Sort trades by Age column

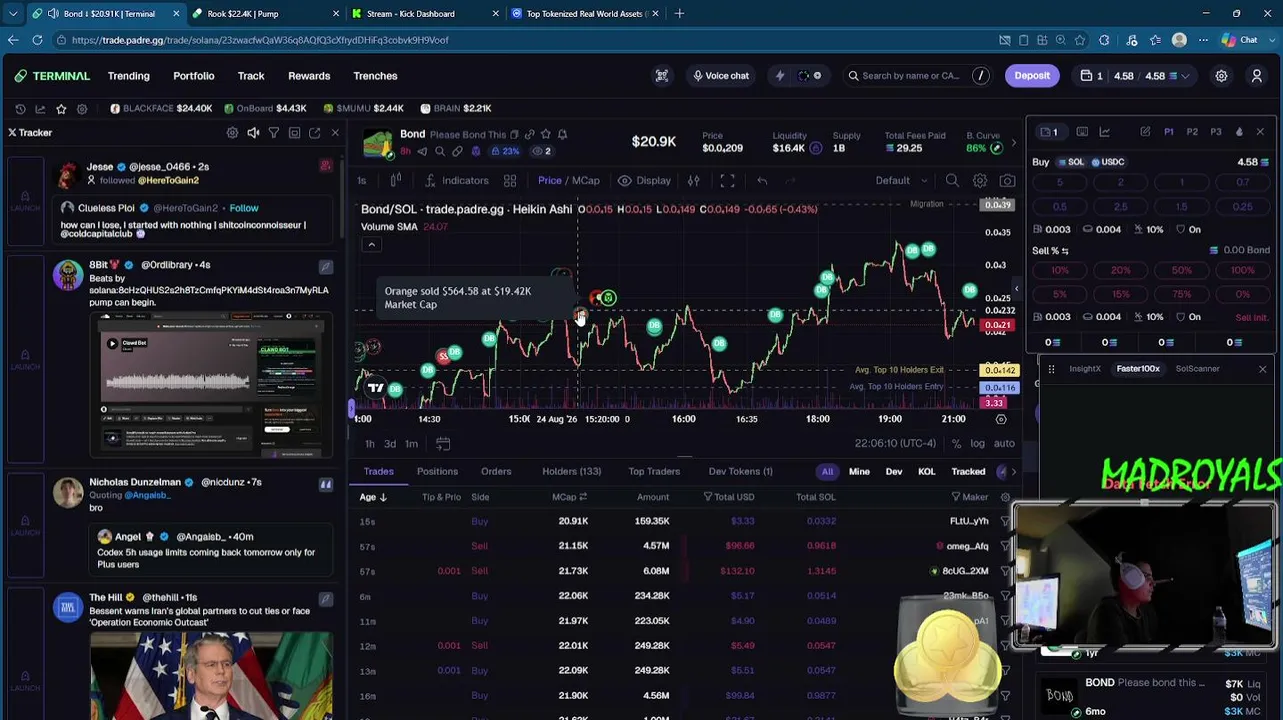point(373,497)
